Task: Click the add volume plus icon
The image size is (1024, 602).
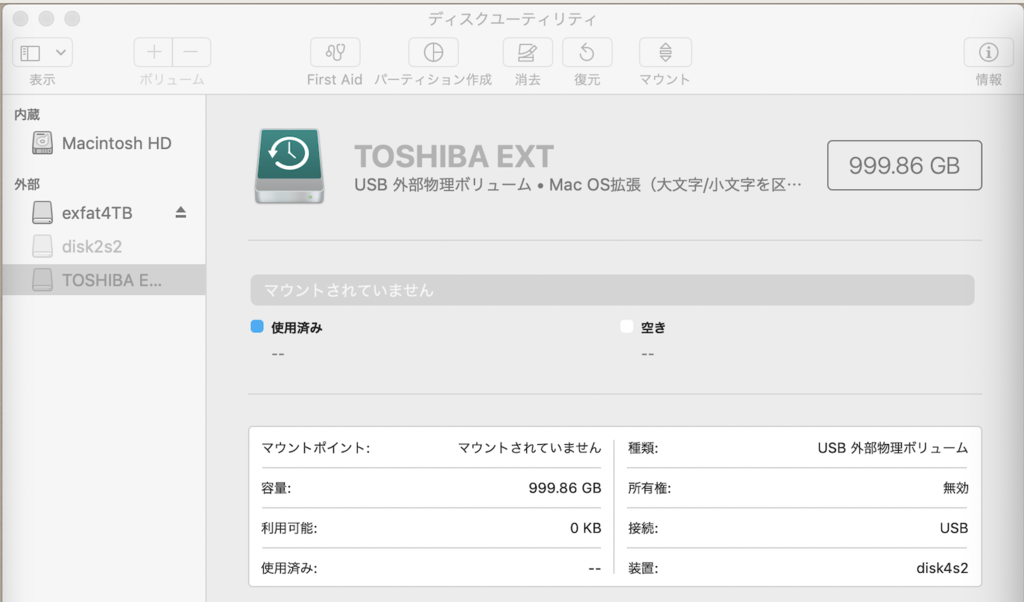Action: tap(153, 52)
